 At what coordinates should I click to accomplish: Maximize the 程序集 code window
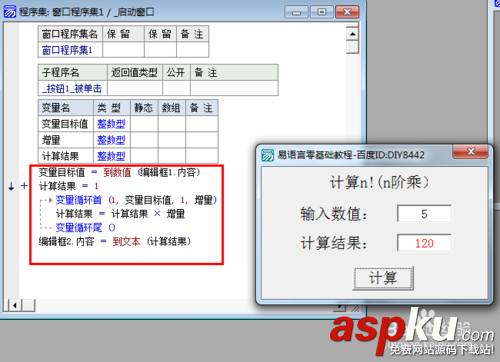coord(322,12)
